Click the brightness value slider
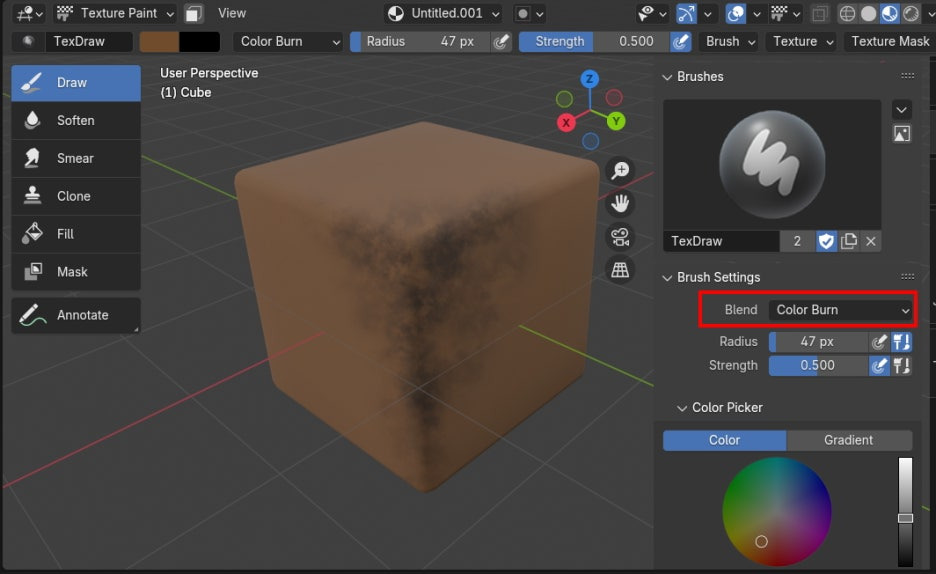 pos(906,511)
